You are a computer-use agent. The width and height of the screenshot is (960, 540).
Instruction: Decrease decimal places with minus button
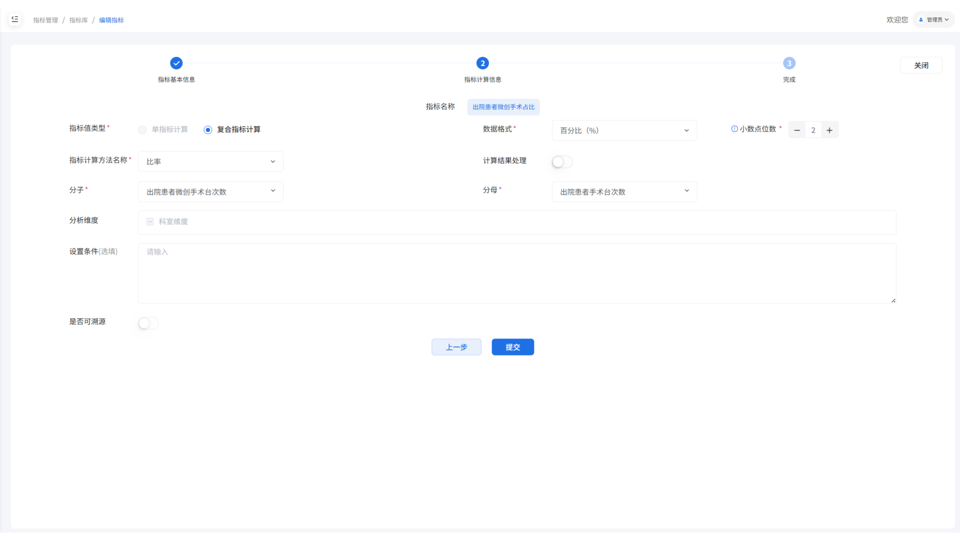tap(797, 130)
